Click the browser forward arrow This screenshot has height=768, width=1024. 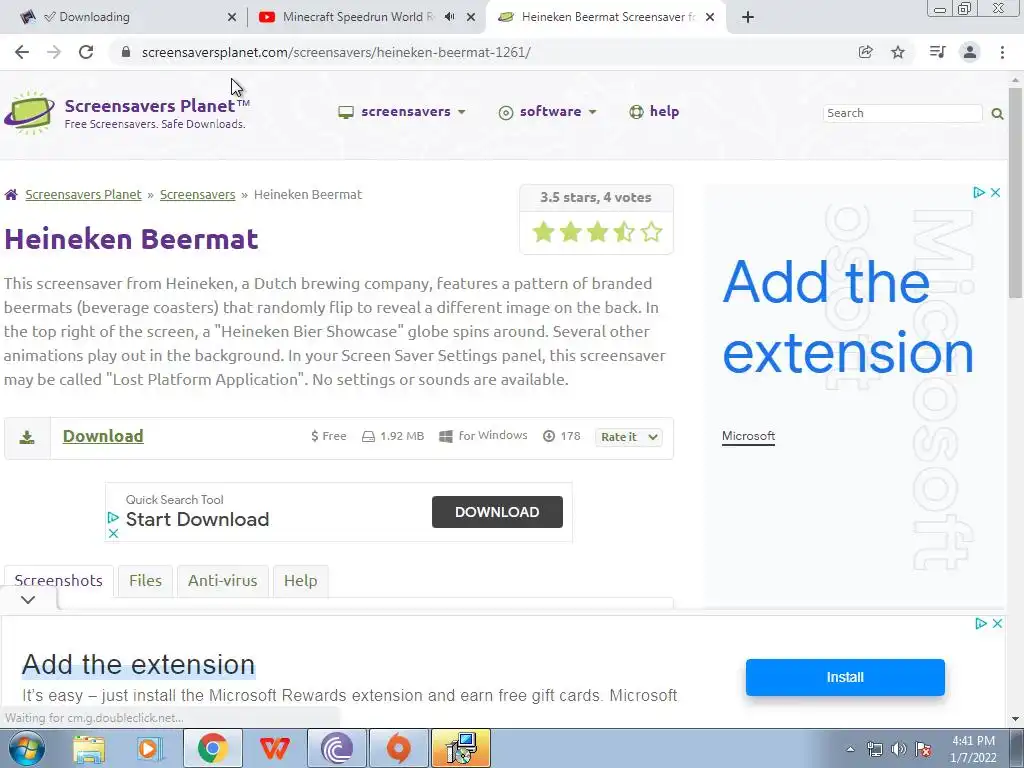tap(54, 52)
